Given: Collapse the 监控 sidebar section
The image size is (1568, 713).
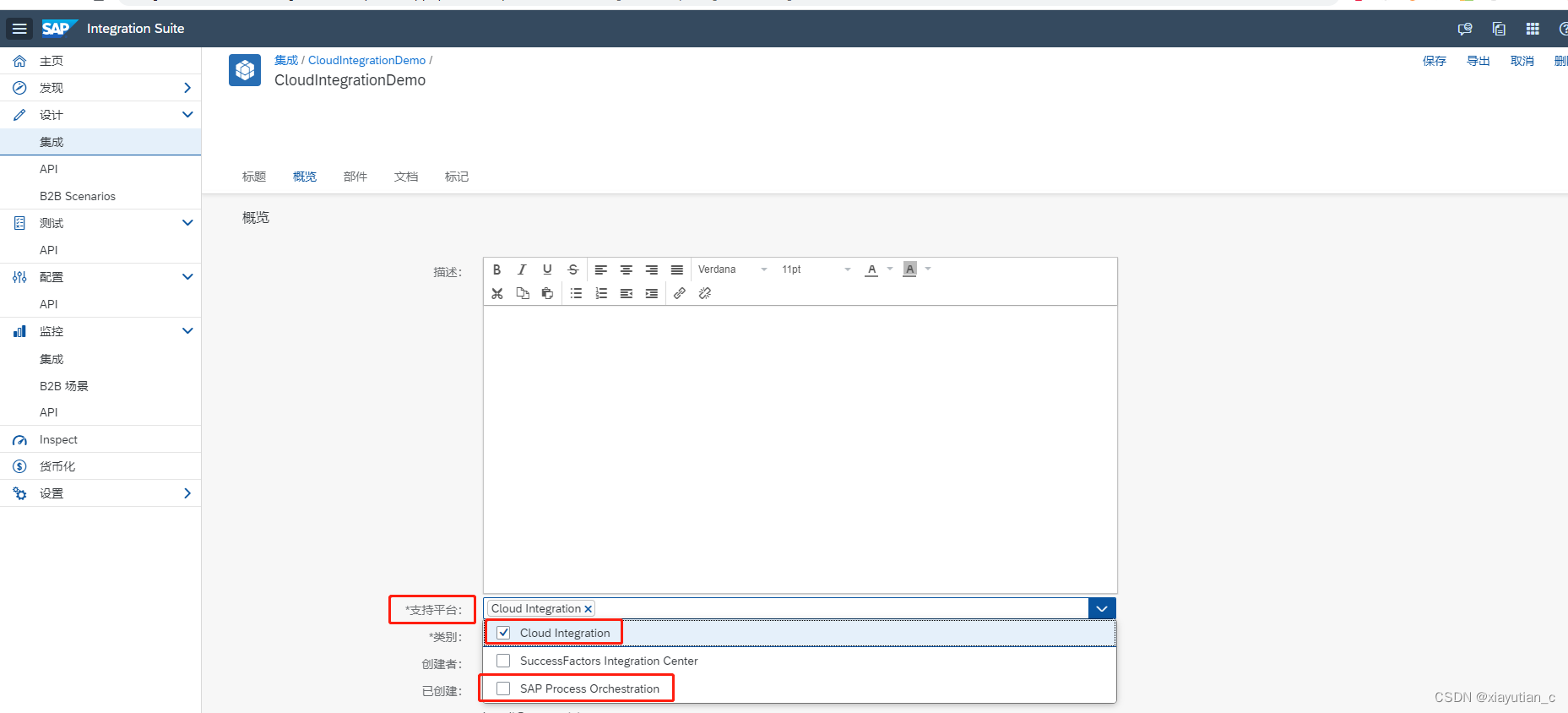Looking at the screenshot, I should pyautogui.click(x=187, y=331).
